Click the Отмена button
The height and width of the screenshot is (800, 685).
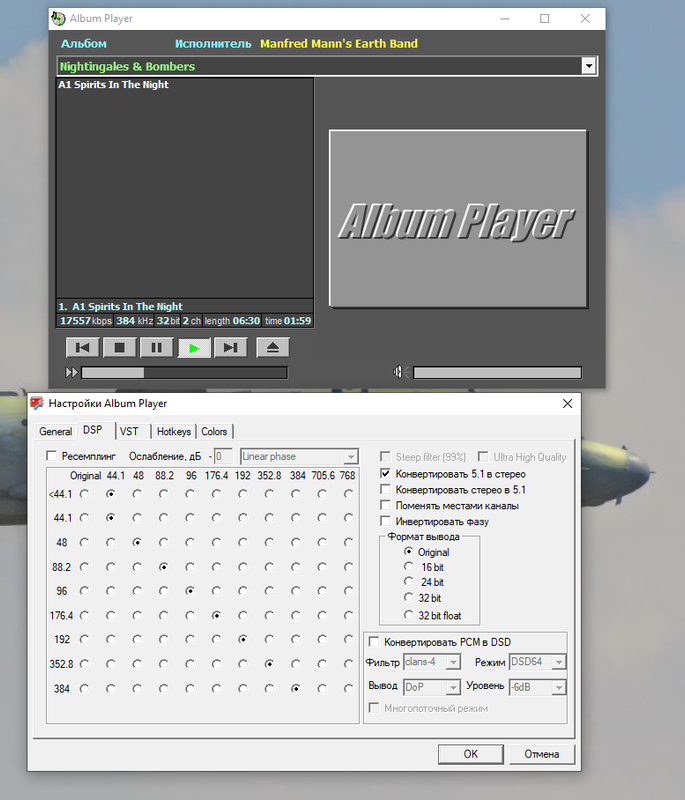coord(542,754)
